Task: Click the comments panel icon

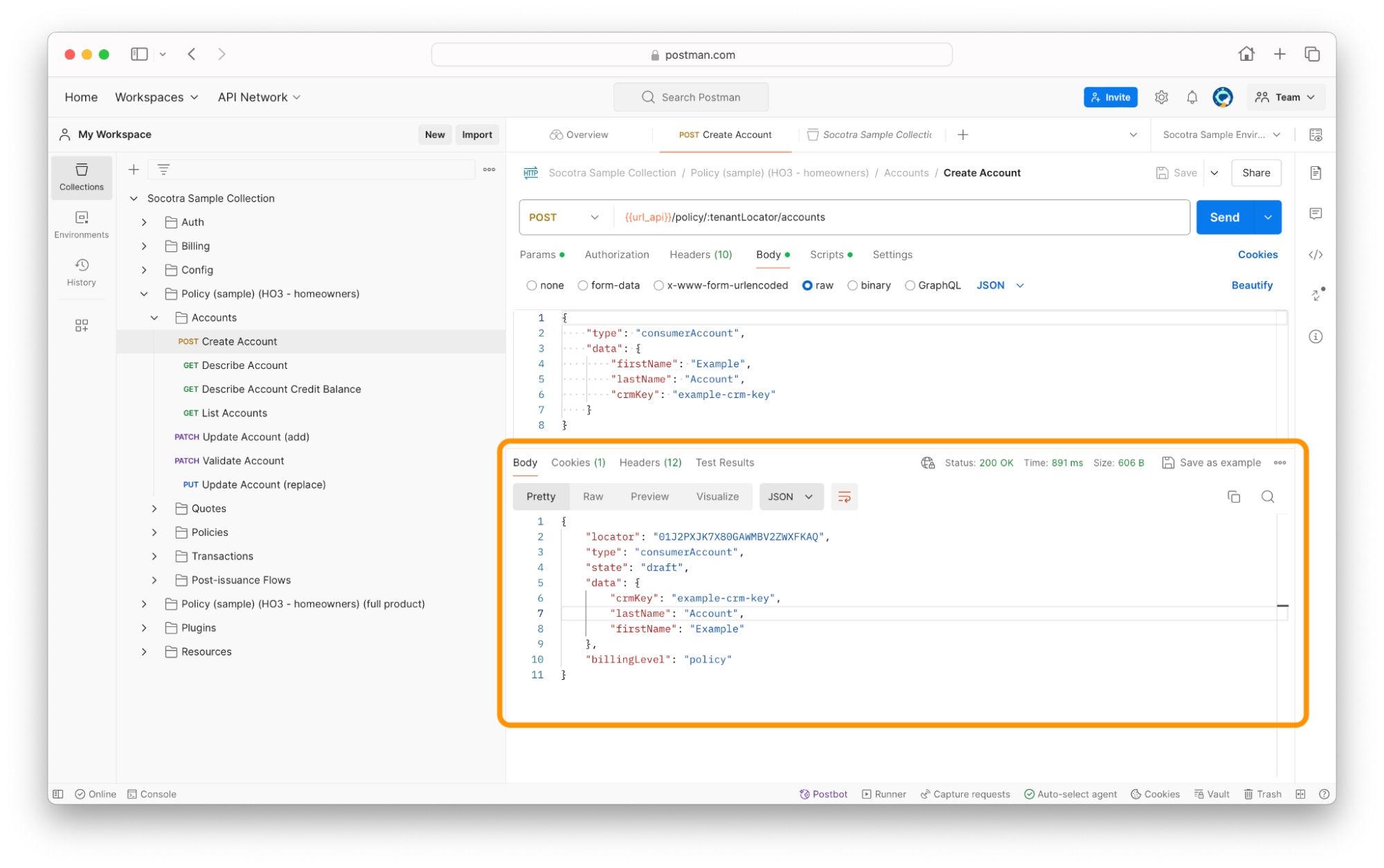Action: [1319, 213]
